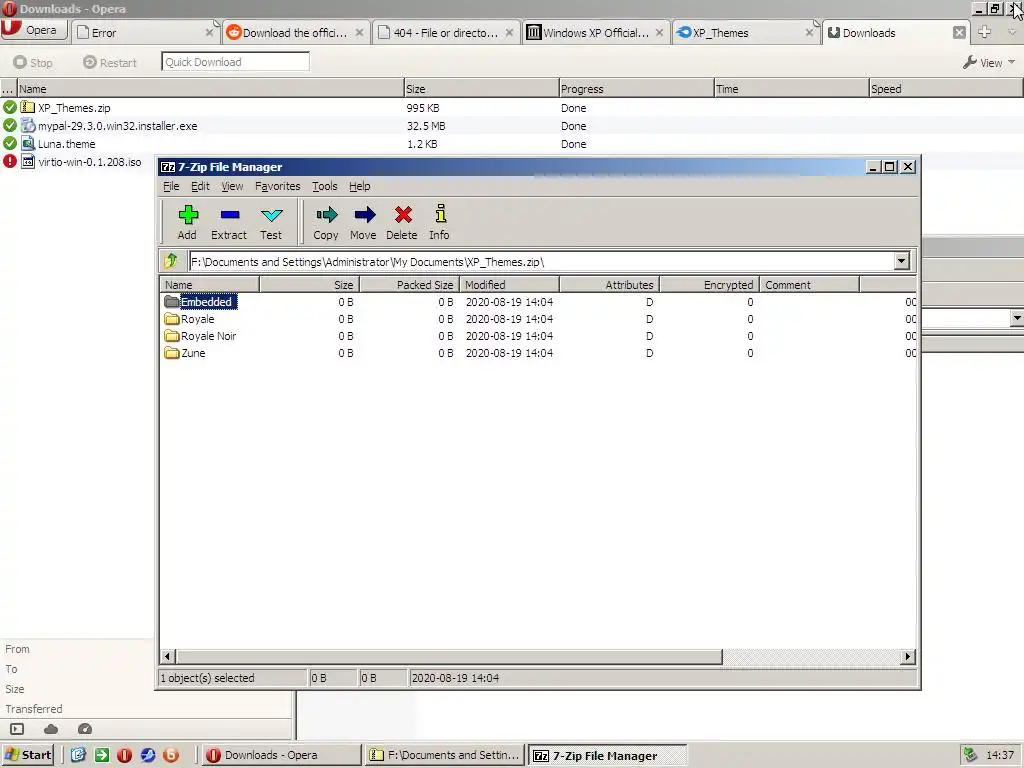Open the 7-Zip File menu

click(171, 186)
